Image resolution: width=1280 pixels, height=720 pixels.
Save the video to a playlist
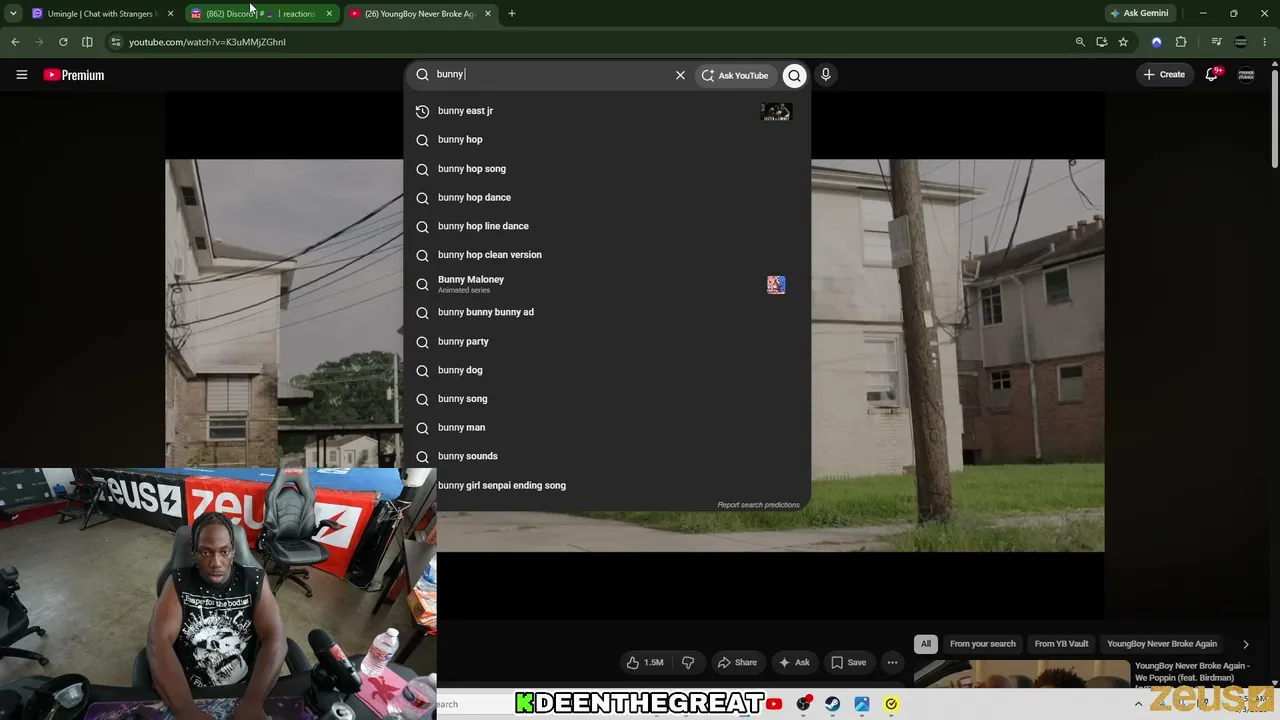coord(849,662)
